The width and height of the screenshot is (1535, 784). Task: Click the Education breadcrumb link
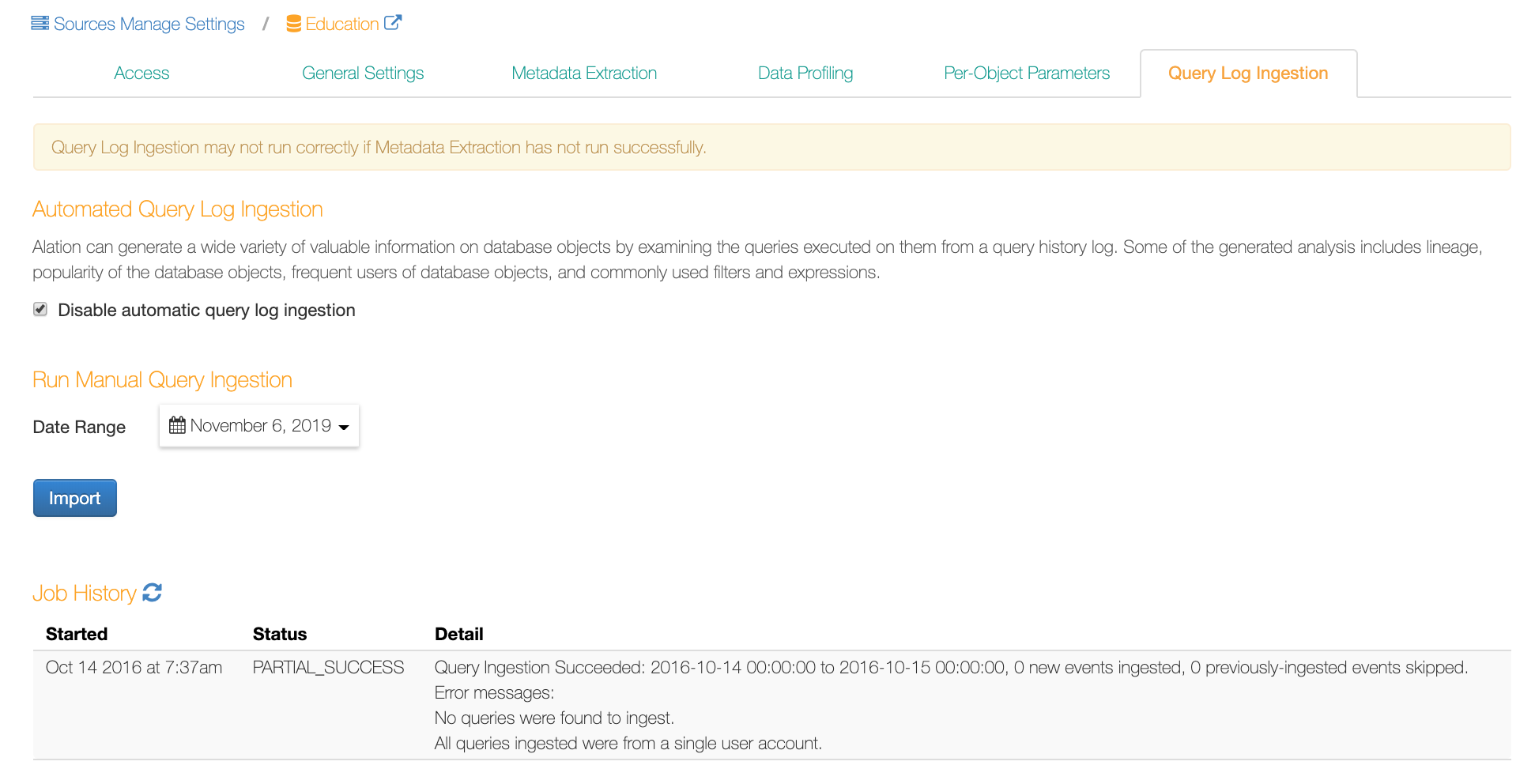click(342, 24)
